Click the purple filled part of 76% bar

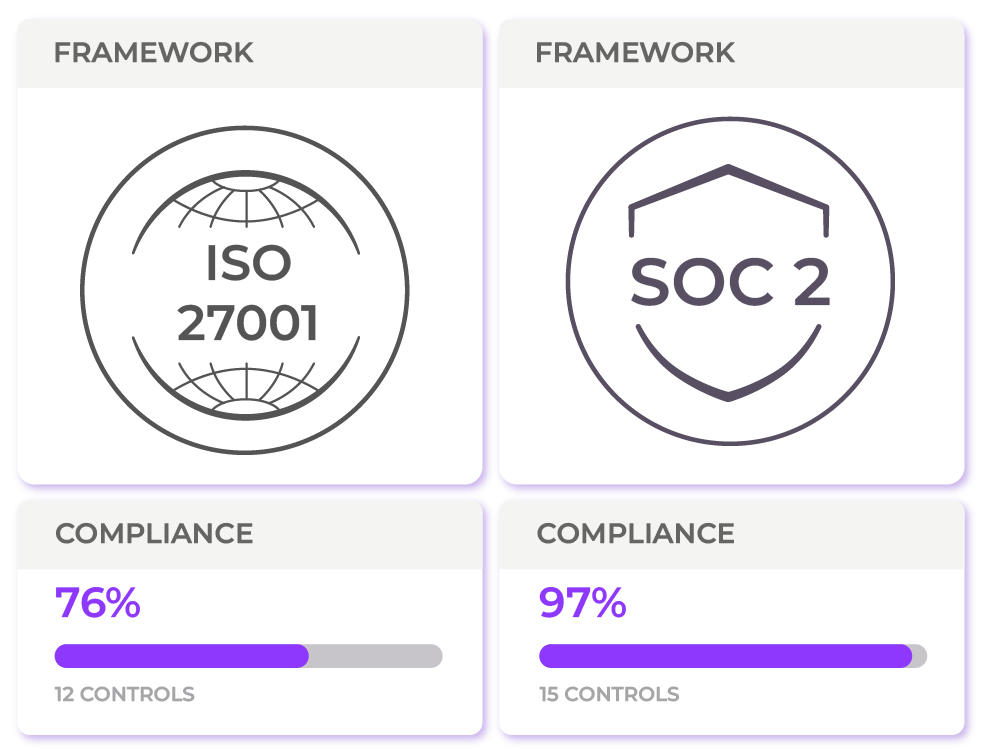pyautogui.click(x=181, y=656)
